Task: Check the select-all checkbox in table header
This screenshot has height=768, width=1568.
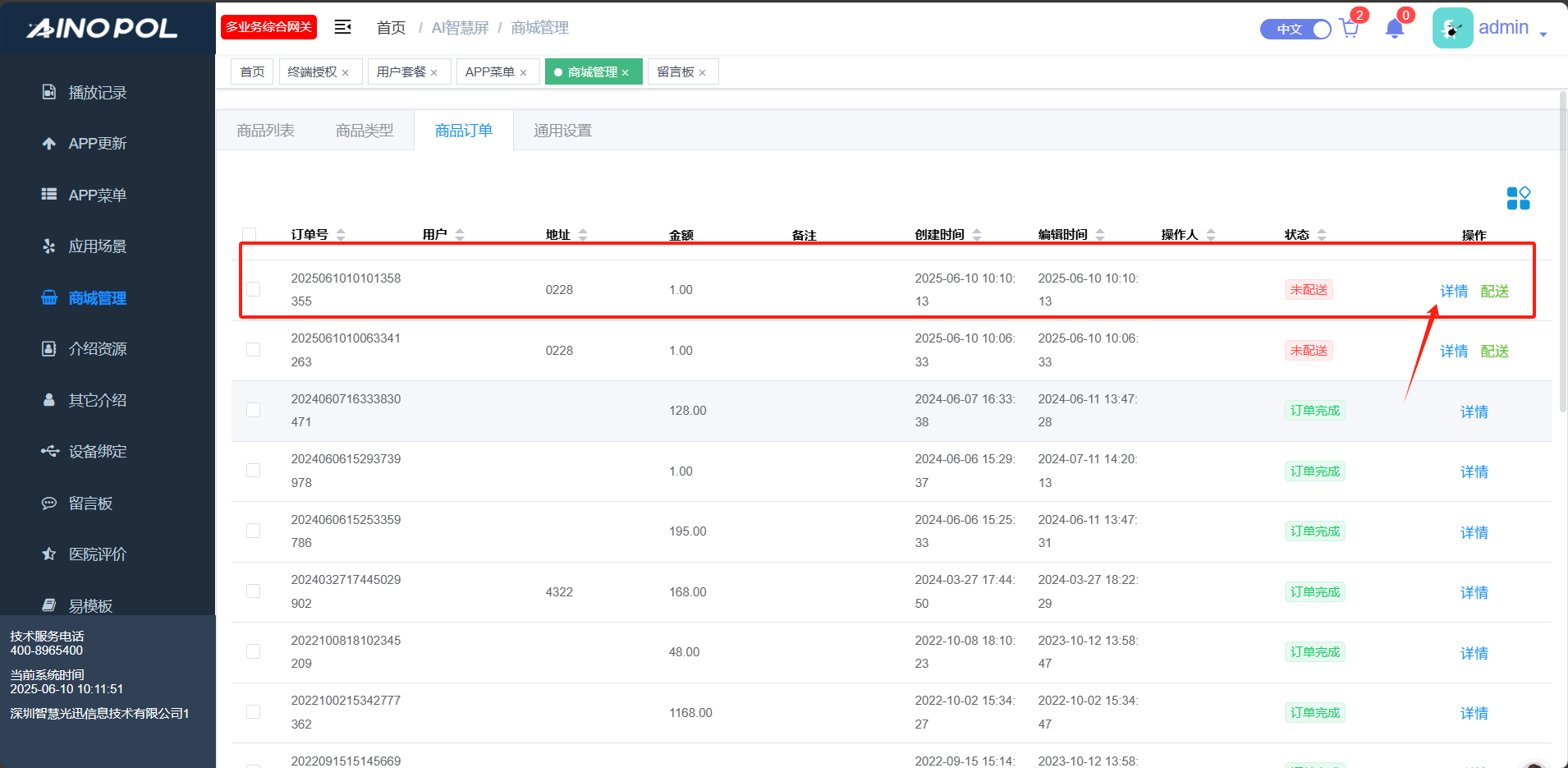Action: coord(250,234)
